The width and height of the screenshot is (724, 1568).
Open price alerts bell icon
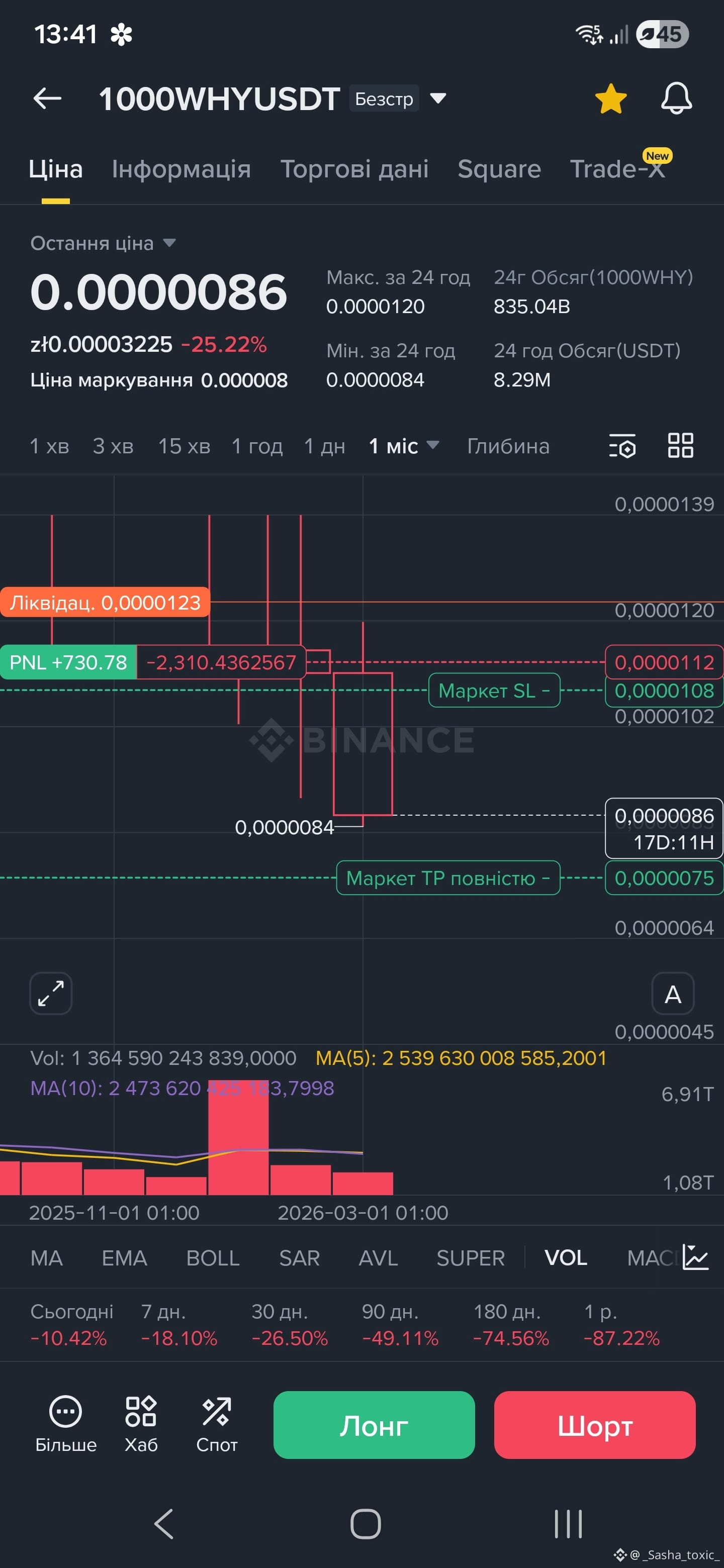pos(677,98)
